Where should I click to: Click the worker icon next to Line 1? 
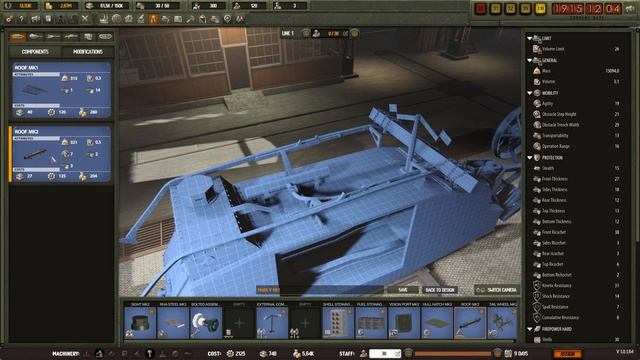point(317,33)
